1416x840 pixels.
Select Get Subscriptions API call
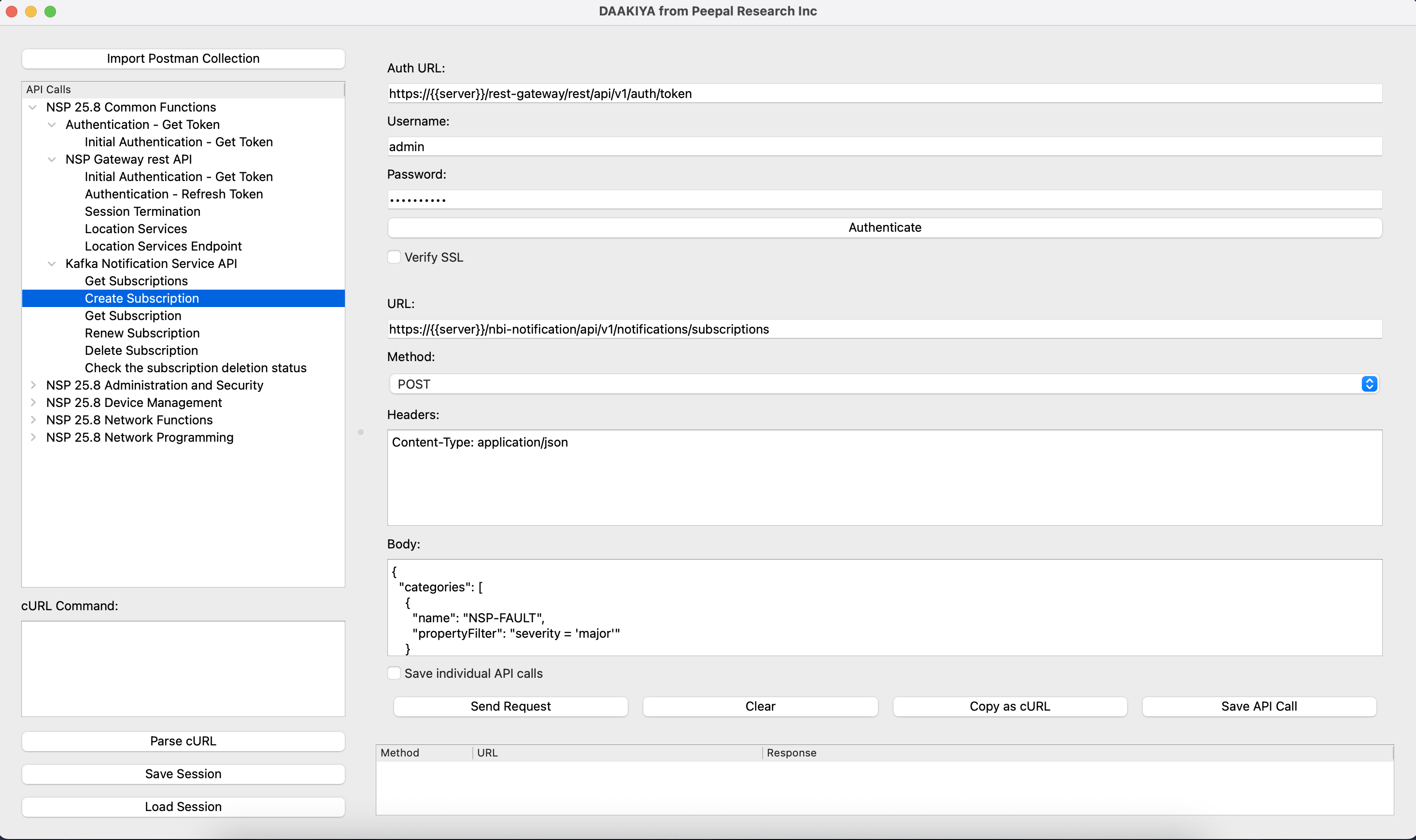(136, 281)
